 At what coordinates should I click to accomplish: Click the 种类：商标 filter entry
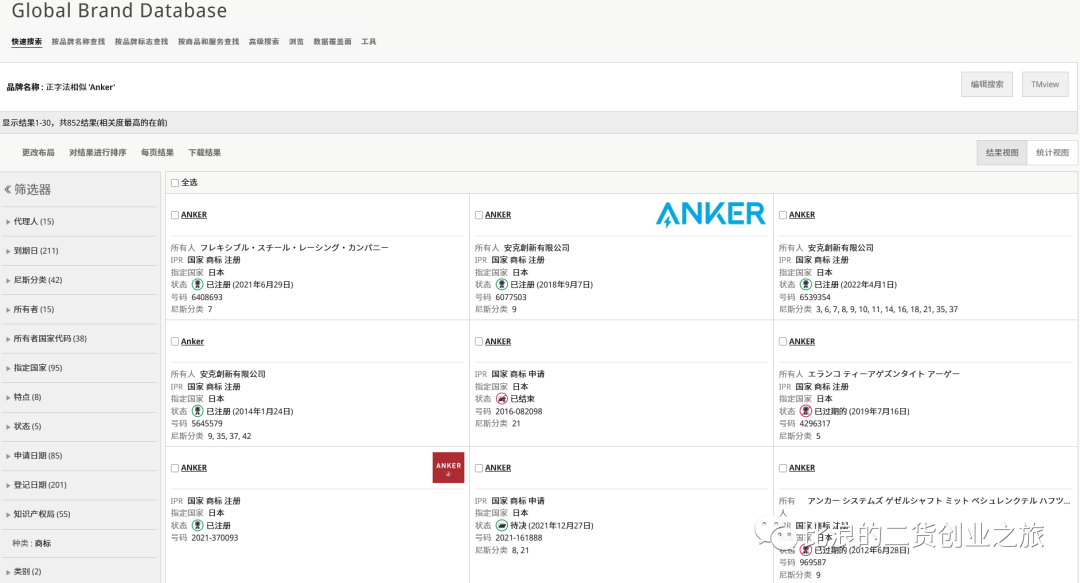click(32, 543)
